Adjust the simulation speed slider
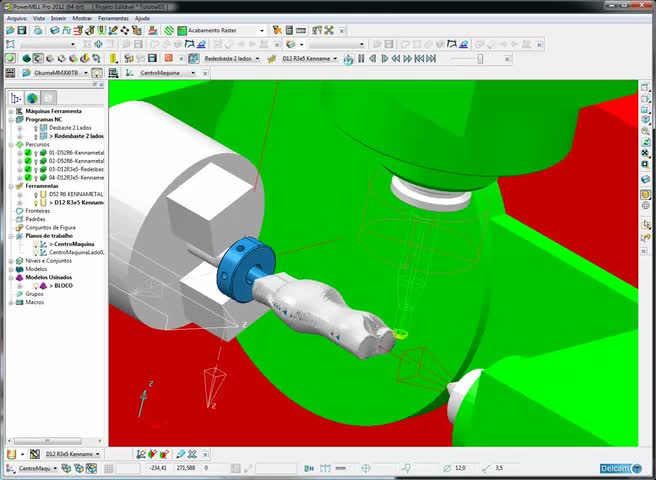 (480, 59)
